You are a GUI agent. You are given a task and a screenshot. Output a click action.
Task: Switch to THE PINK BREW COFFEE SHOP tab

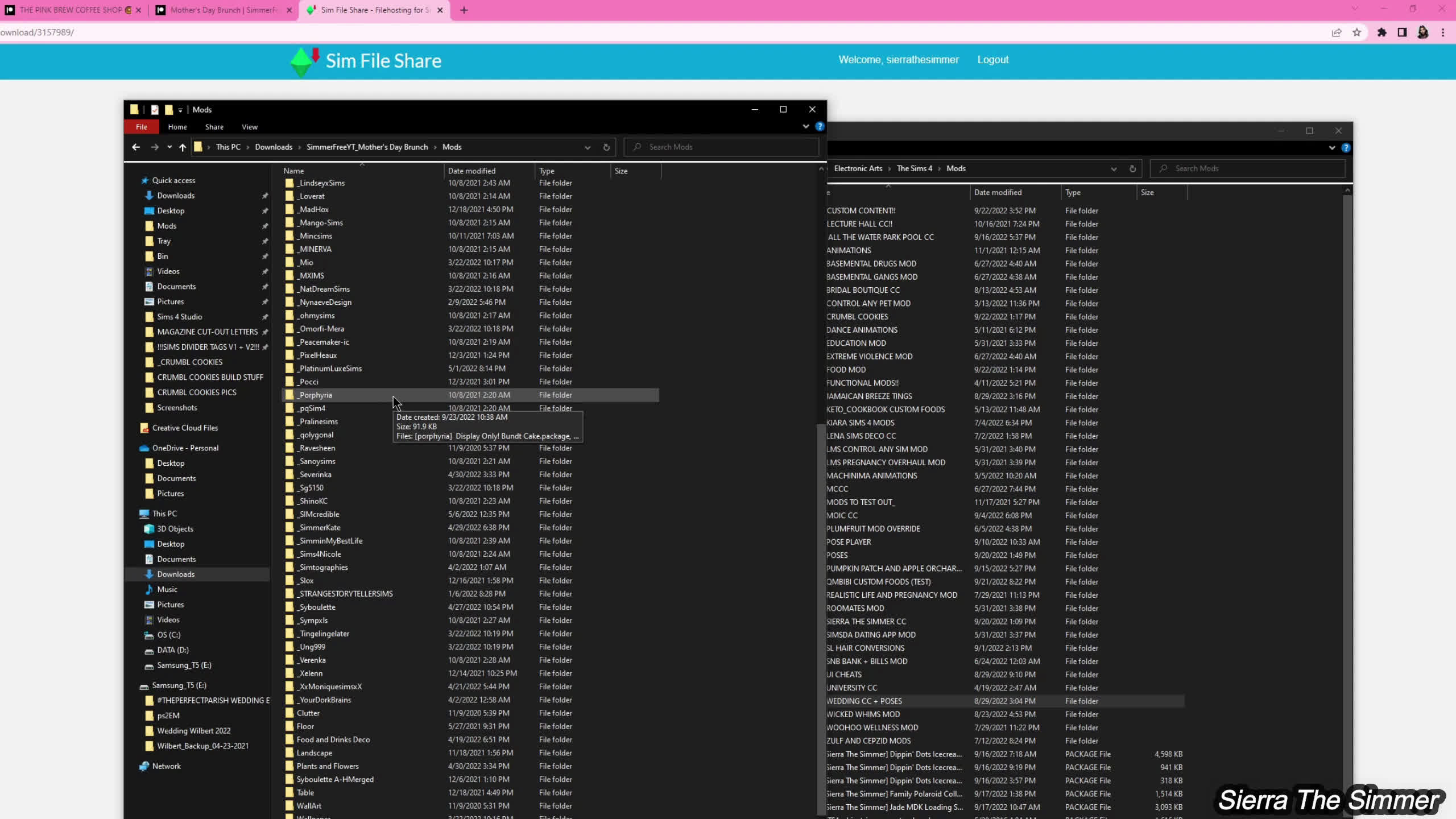click(x=71, y=10)
